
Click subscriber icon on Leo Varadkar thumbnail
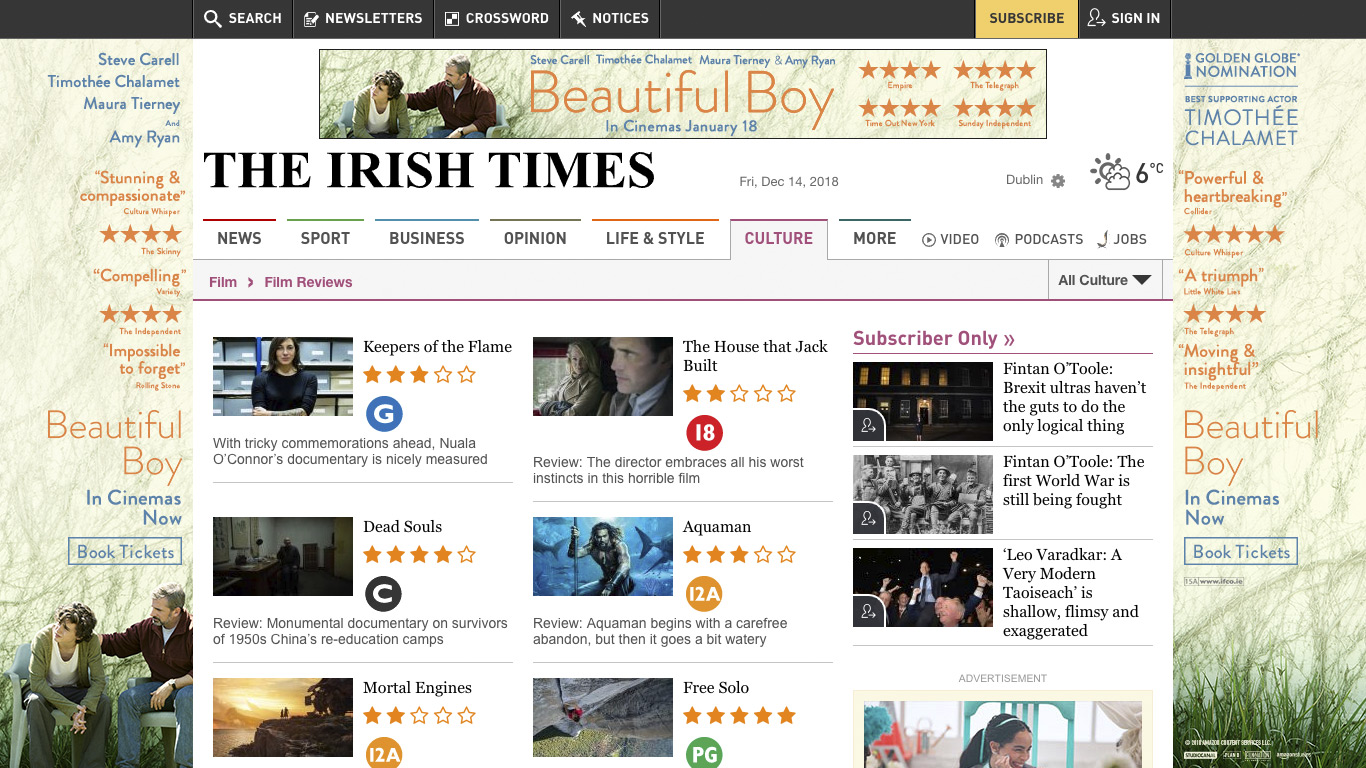click(868, 611)
